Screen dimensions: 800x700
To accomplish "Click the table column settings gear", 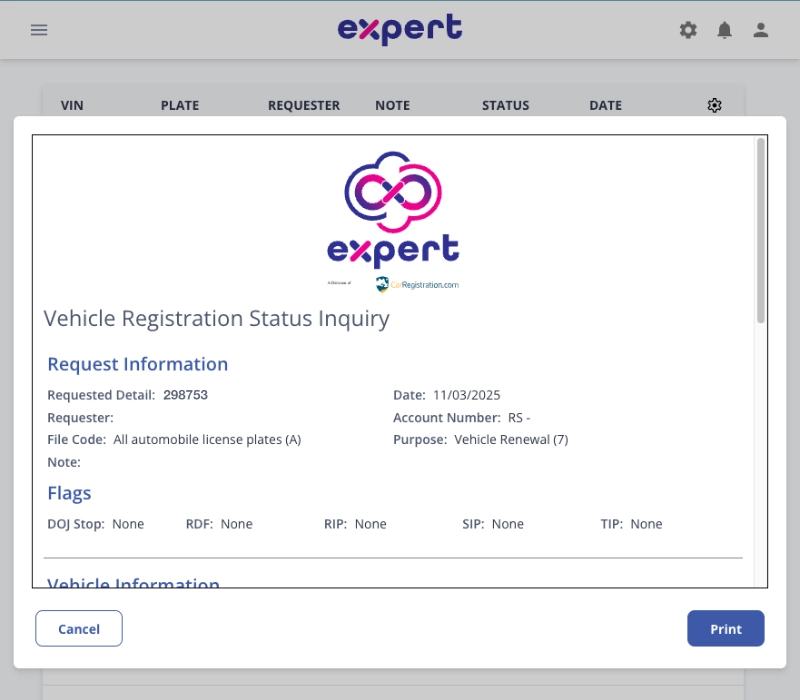I will pyautogui.click(x=714, y=105).
